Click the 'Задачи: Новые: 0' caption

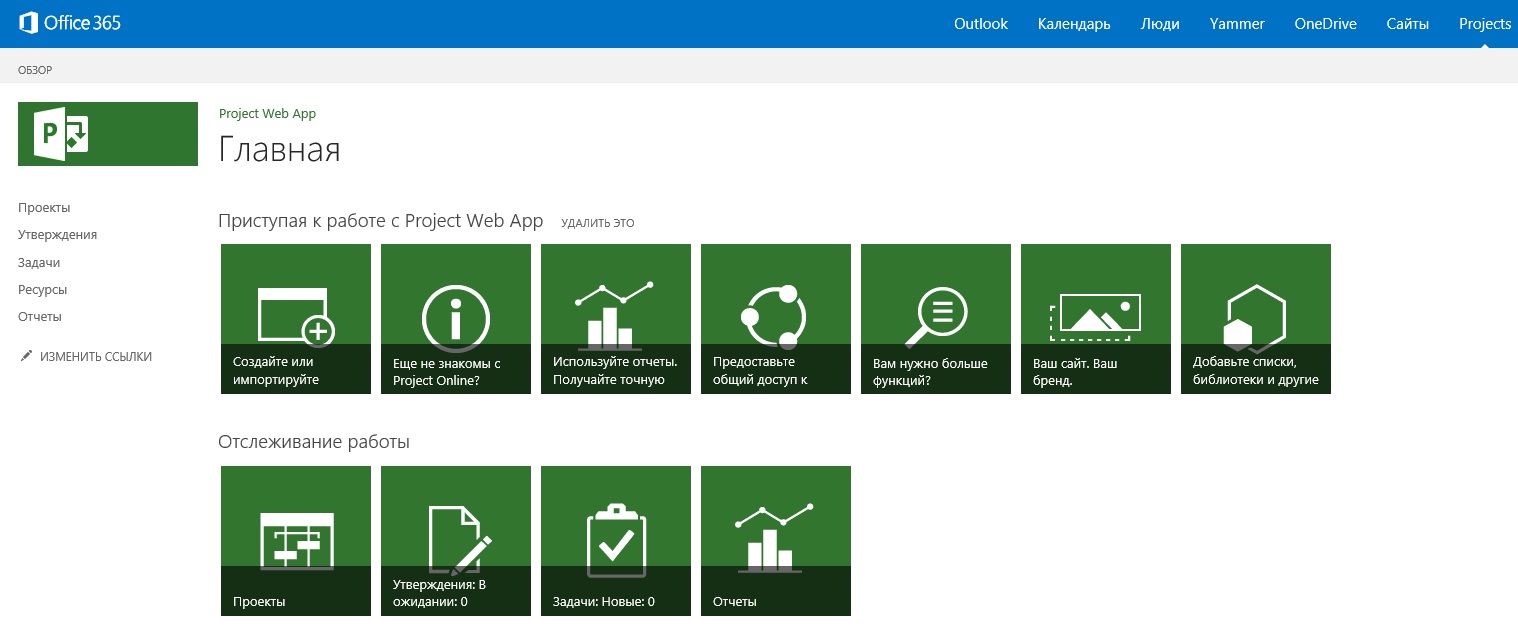604,602
